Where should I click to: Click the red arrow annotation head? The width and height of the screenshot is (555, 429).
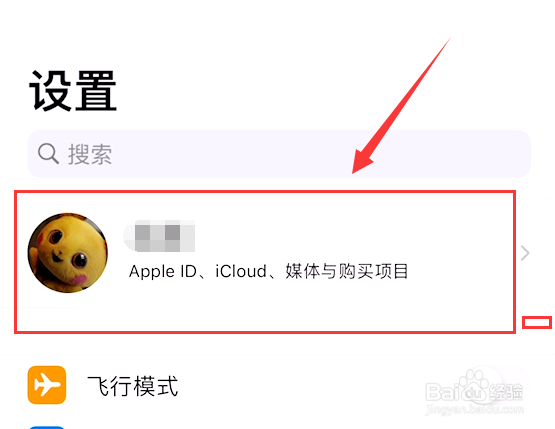[363, 161]
